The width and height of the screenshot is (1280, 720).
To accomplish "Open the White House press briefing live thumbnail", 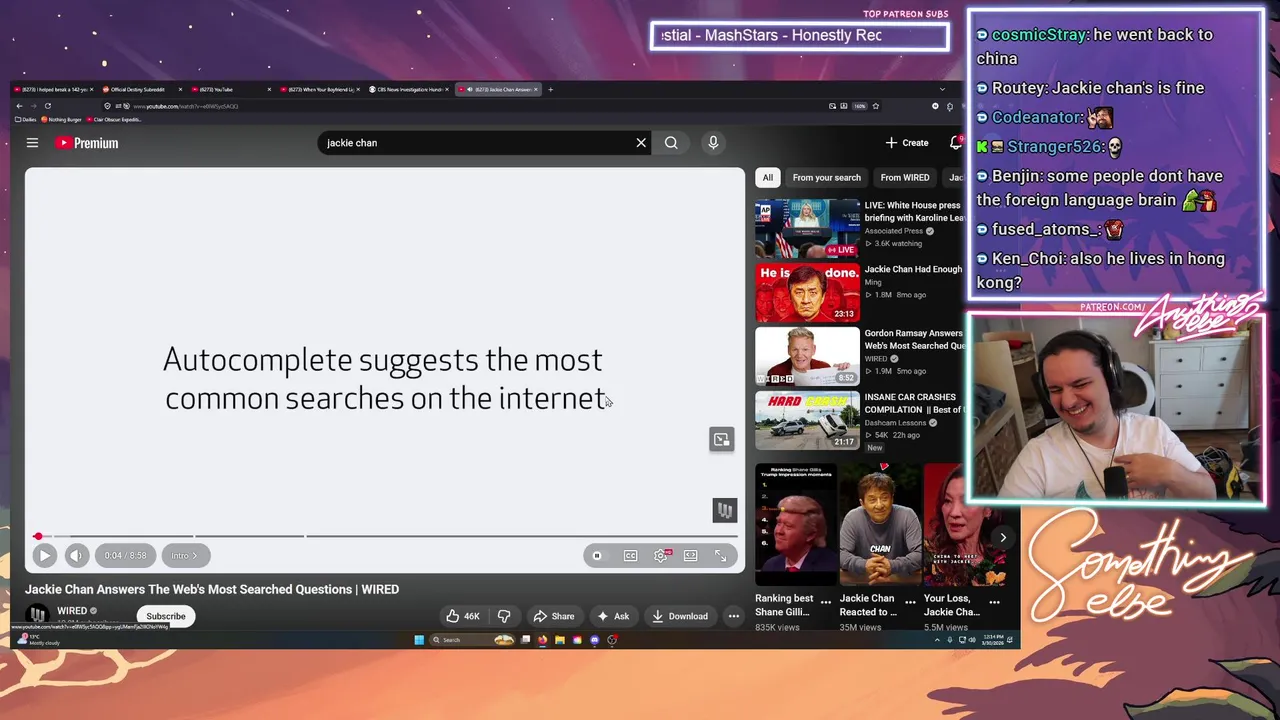I will (807, 229).
